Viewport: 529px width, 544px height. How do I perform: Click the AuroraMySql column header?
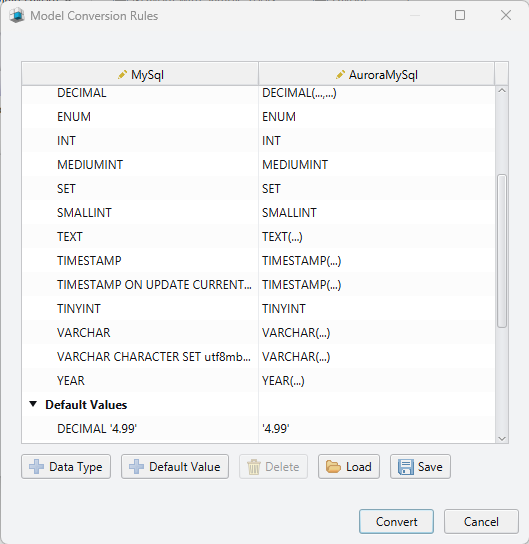[x=376, y=74]
